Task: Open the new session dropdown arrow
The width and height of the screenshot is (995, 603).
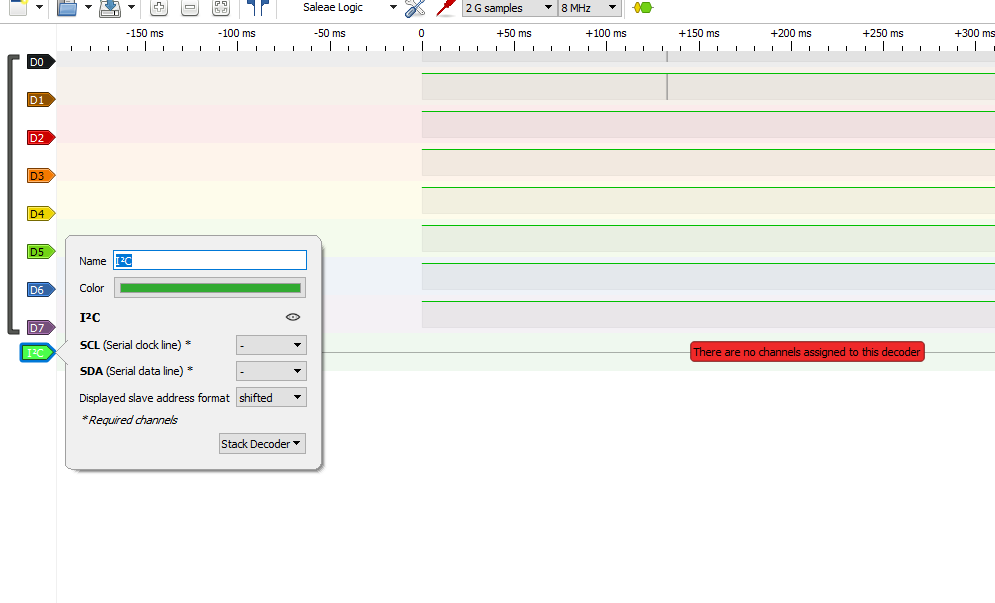Action: 39,8
